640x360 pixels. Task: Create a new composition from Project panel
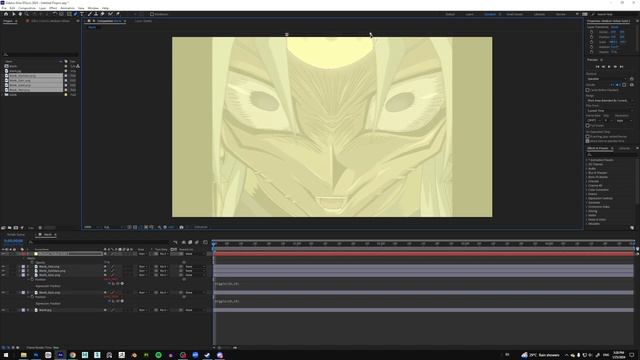[16, 227]
